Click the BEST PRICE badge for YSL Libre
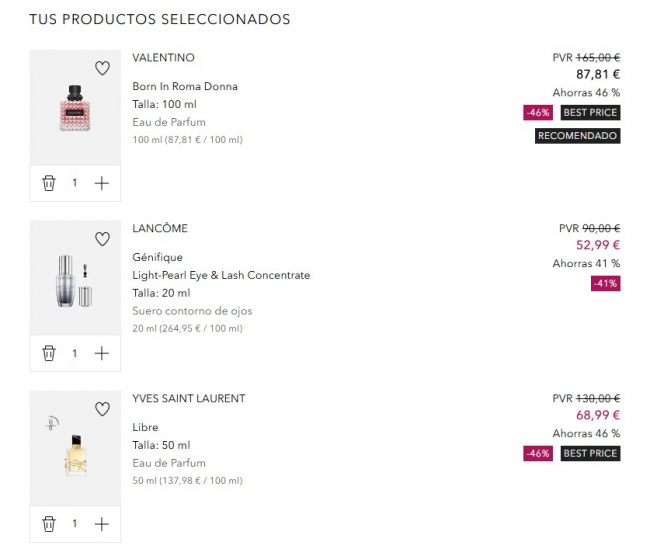650x549 pixels. 590,453
